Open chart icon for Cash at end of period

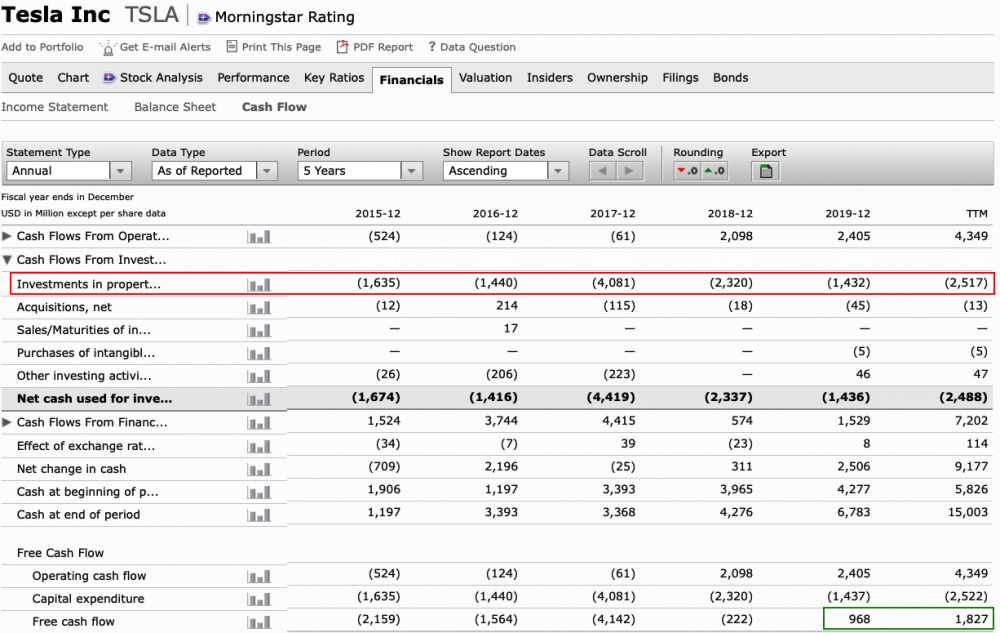tap(259, 515)
